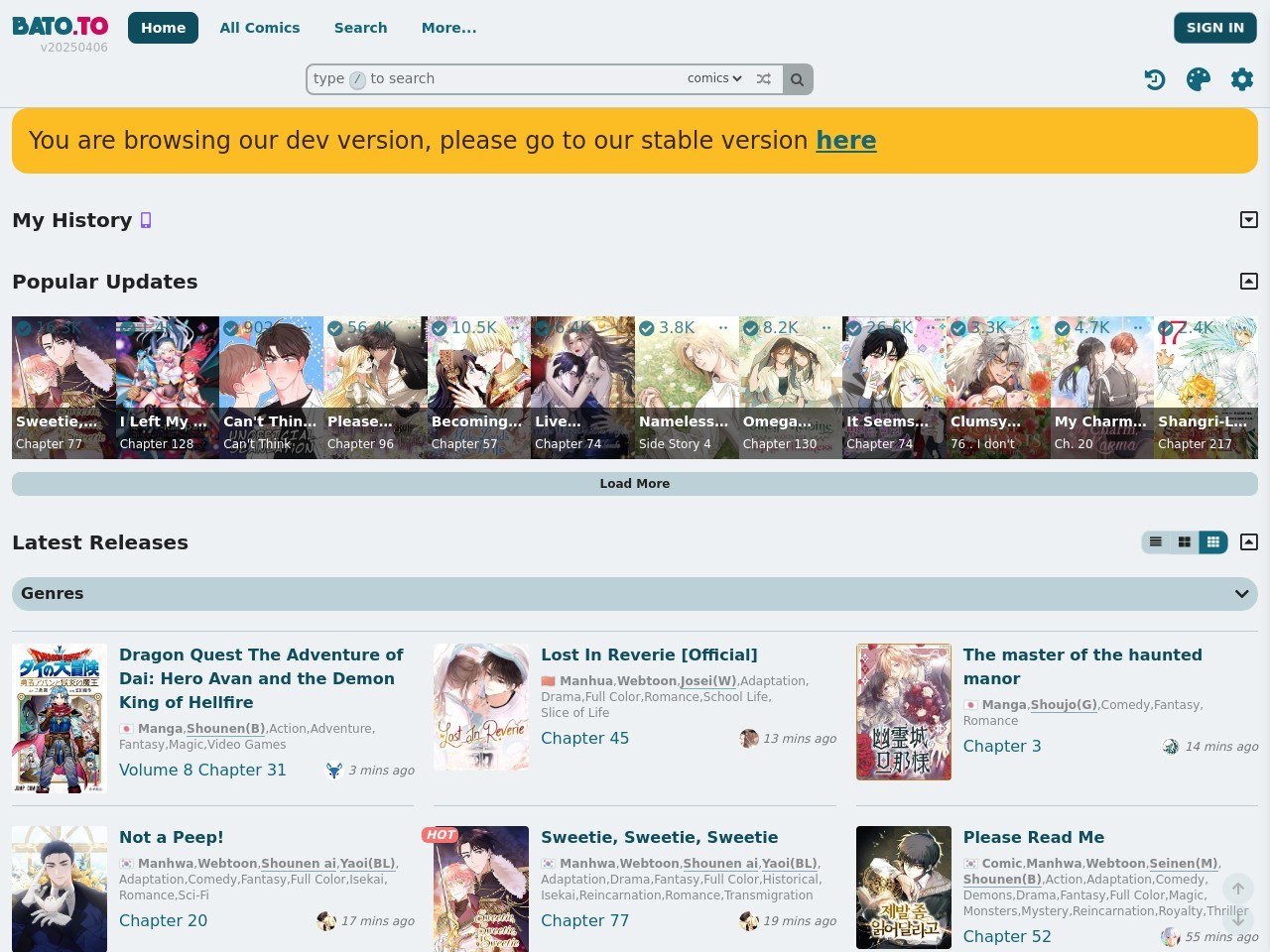Open 'Omega...' Chapter 130 card

point(791,388)
